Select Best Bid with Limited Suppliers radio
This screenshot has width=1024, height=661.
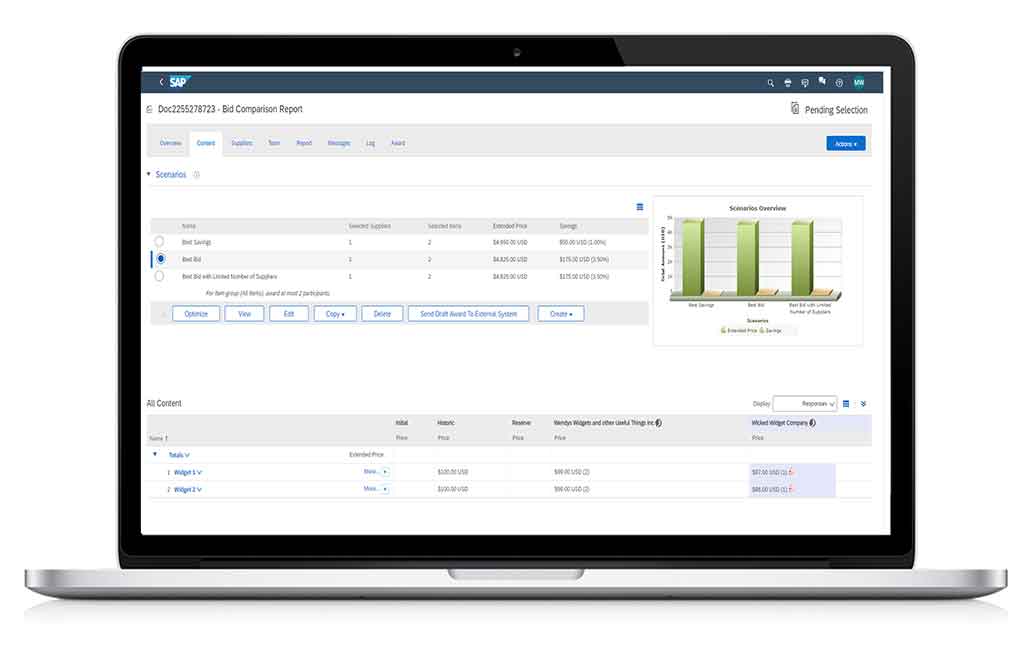click(x=159, y=276)
